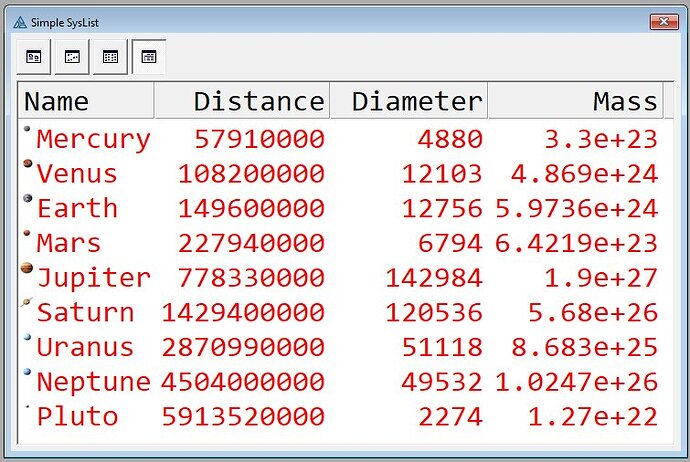Image resolution: width=690 pixels, height=462 pixels.
Task: Select the Venus row name
Action: coord(77,174)
